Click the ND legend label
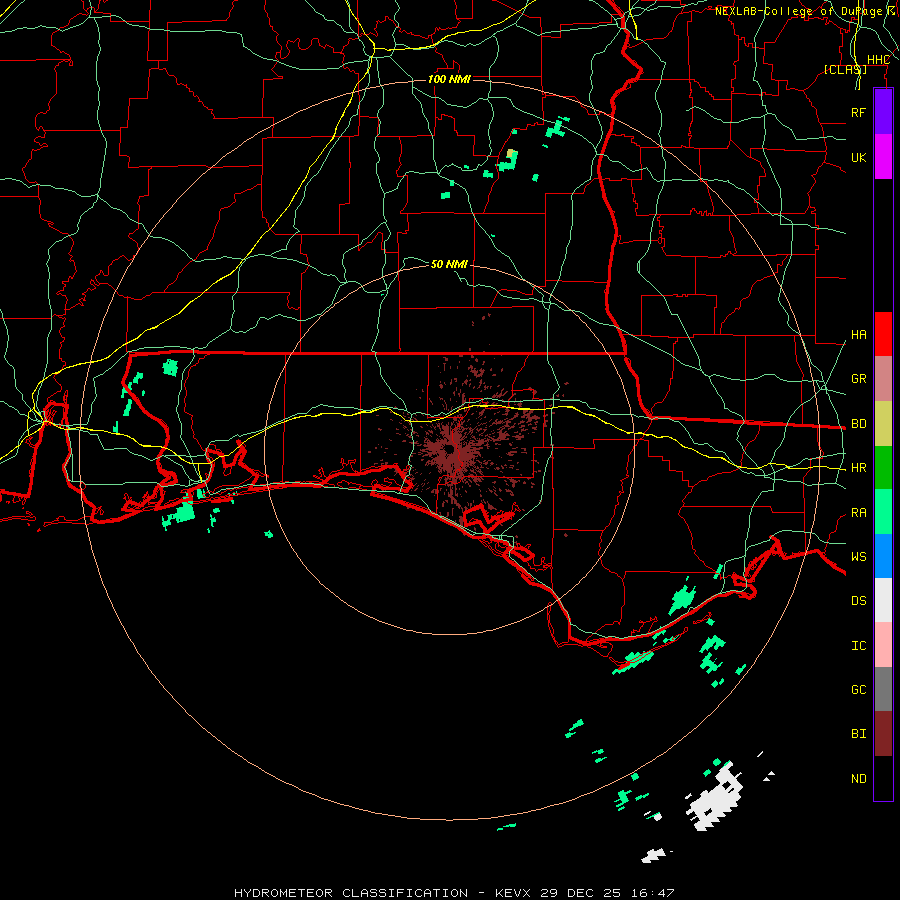The height and width of the screenshot is (900, 900). (x=858, y=778)
